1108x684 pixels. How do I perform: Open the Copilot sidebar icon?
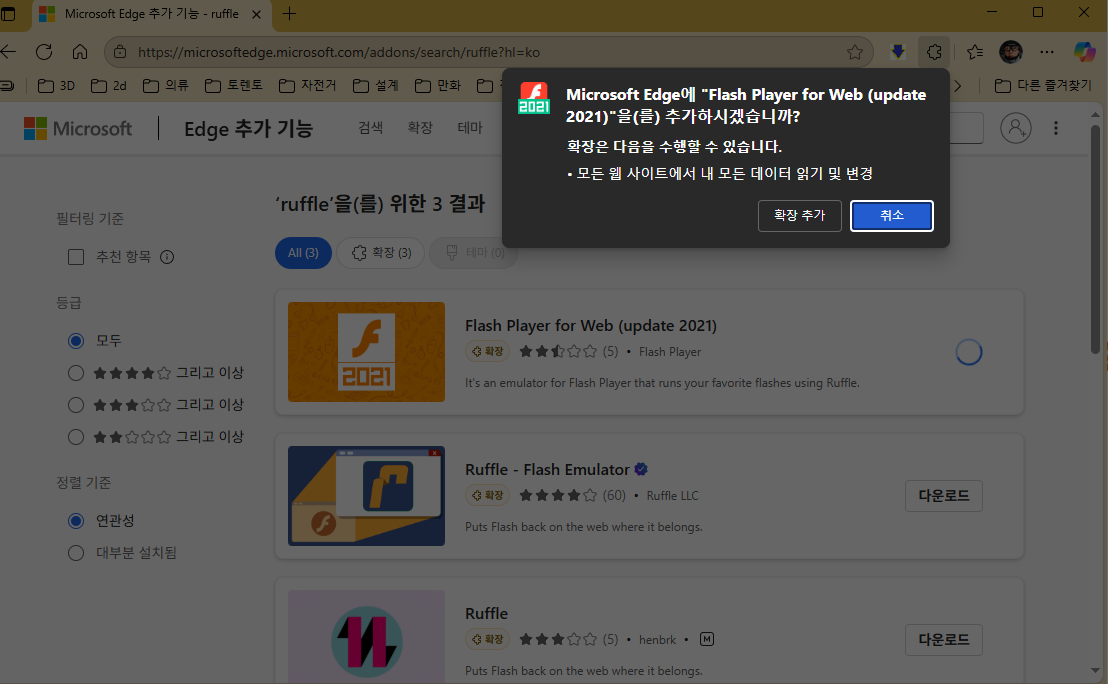coord(1084,51)
